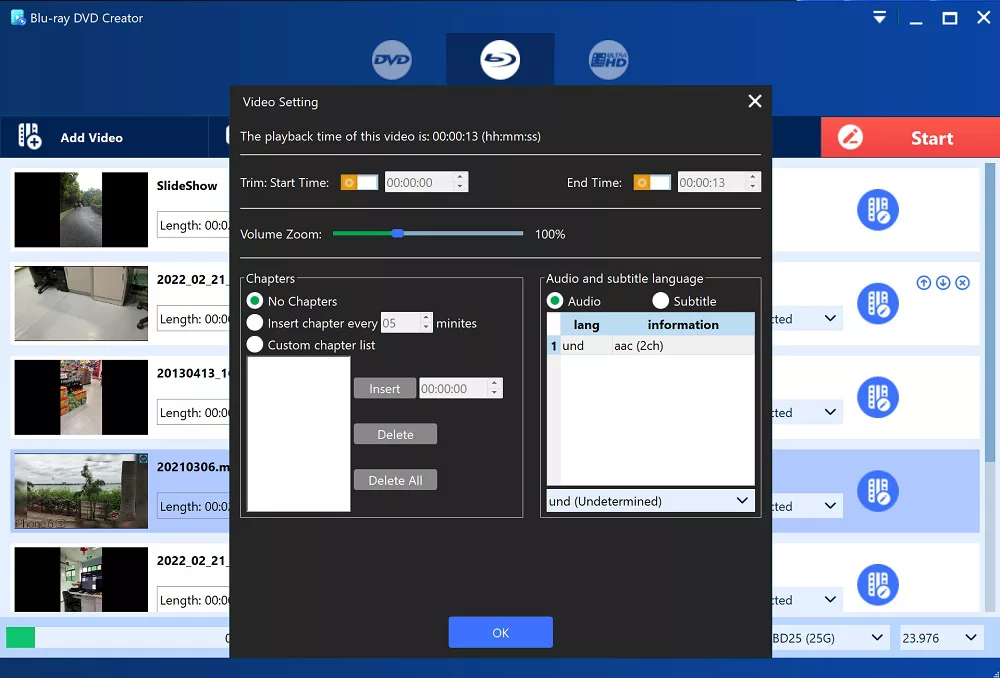
Task: Click remove icon beside the move arrows
Action: (962, 283)
